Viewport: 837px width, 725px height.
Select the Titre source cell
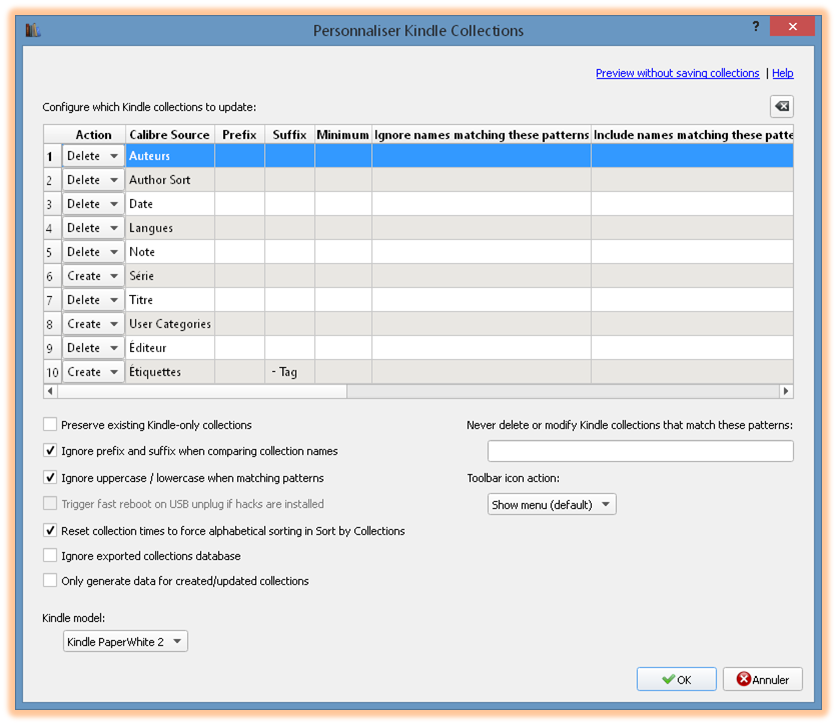click(x=170, y=300)
